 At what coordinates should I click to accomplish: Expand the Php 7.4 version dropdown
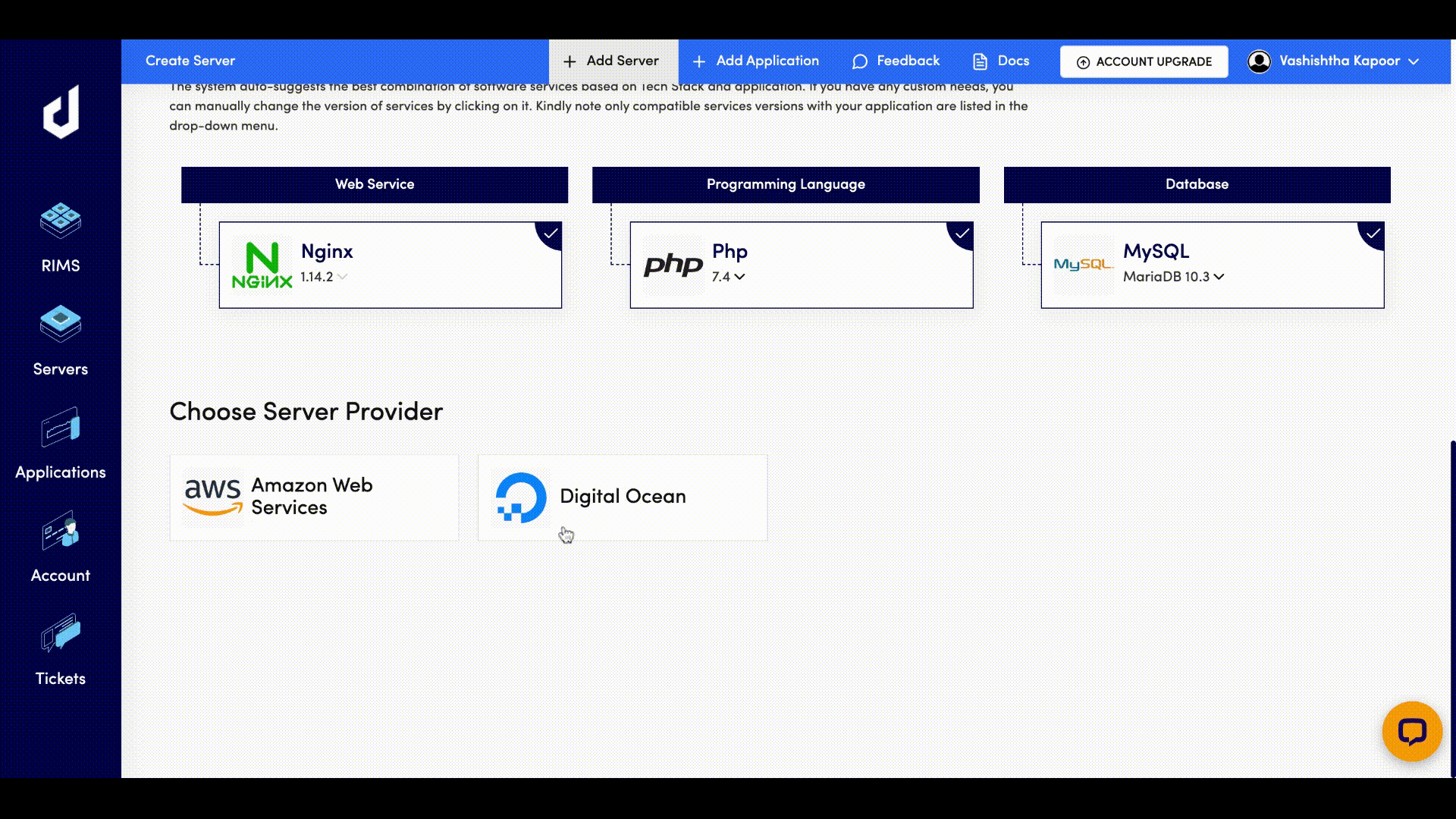click(x=739, y=277)
